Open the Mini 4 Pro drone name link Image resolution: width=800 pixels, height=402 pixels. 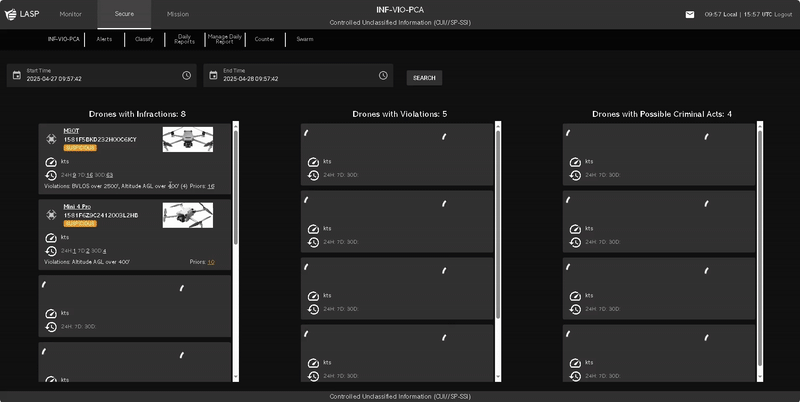77,207
